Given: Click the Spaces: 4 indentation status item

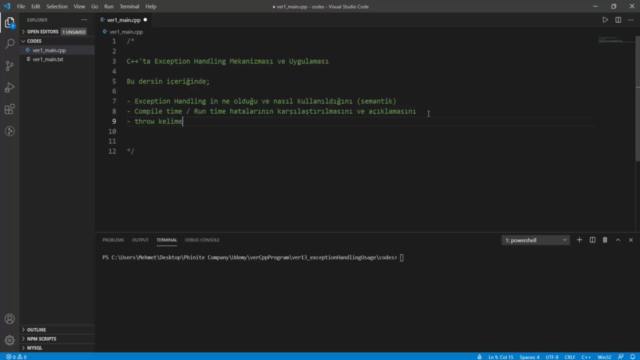Looking at the screenshot, I should 529,357.
